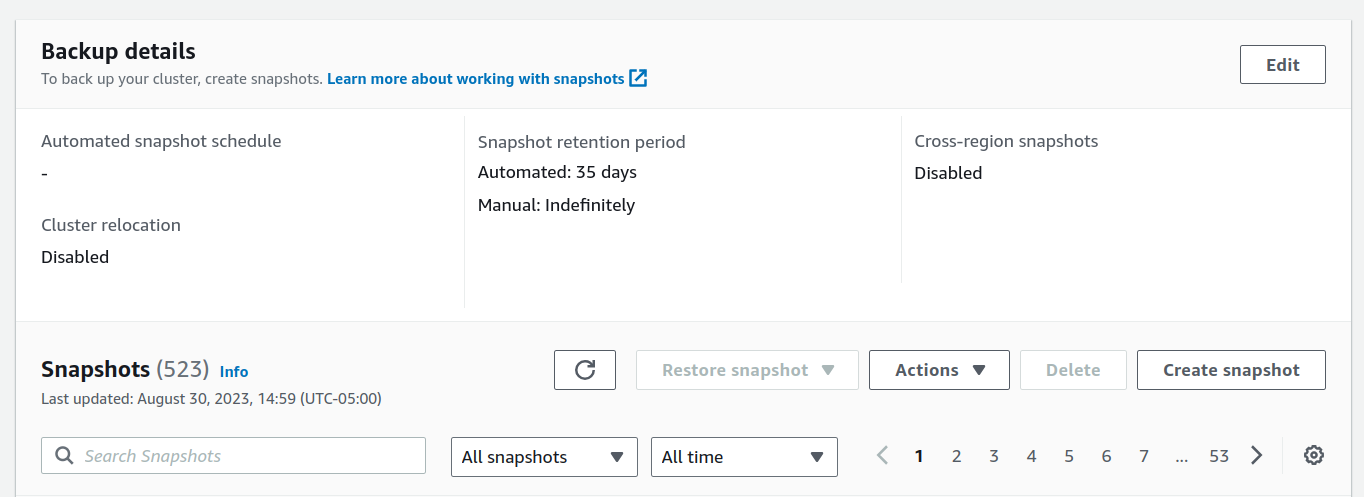Screen dimensions: 1364x497
Task: Open Learn more about working with snapshots link
Action: coord(476,78)
